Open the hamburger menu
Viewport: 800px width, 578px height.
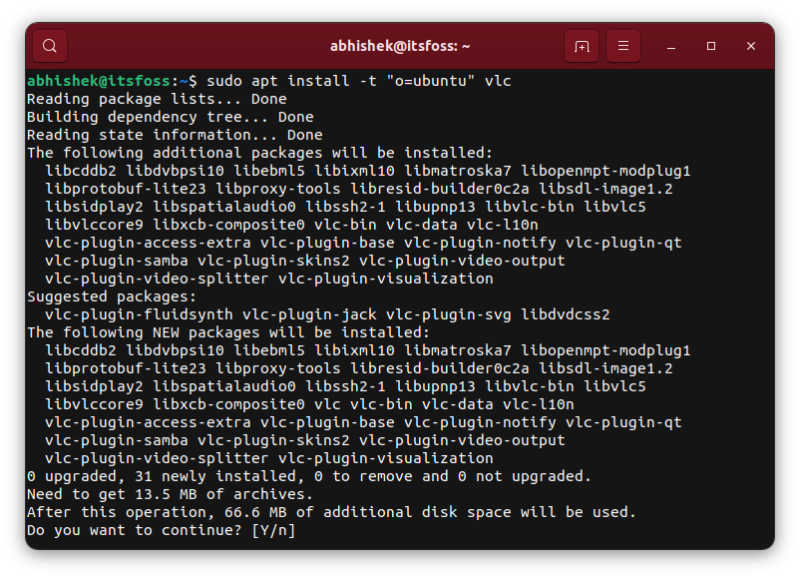pos(622,46)
